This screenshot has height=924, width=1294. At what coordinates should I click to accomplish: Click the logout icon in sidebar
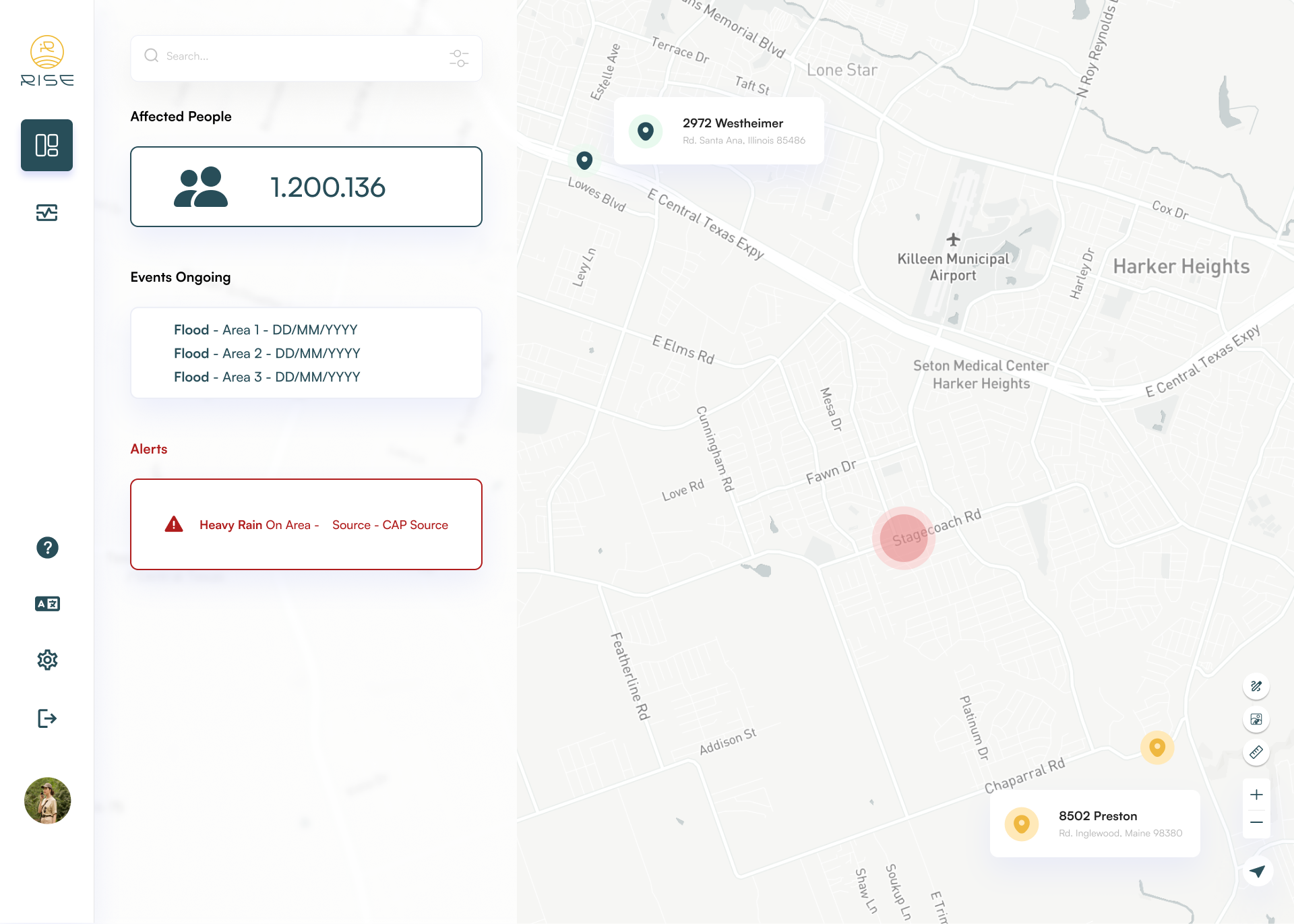[x=47, y=718]
